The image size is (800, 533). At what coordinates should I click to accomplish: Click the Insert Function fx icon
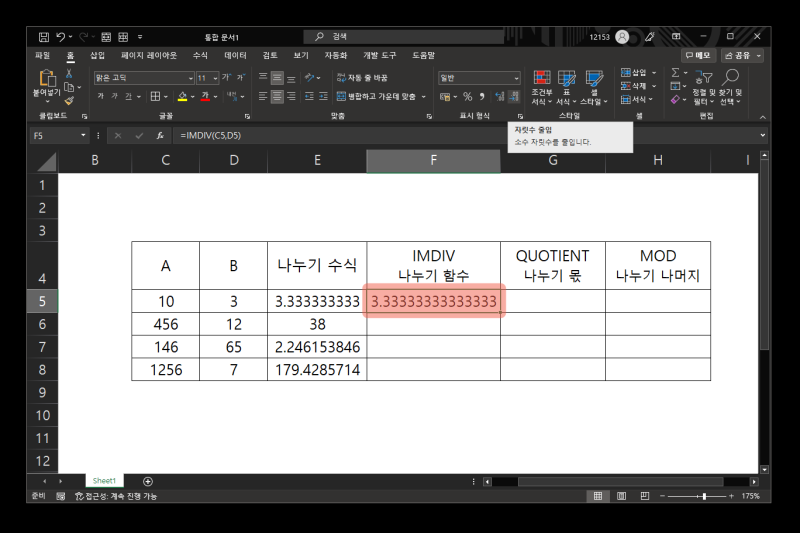pos(160,135)
